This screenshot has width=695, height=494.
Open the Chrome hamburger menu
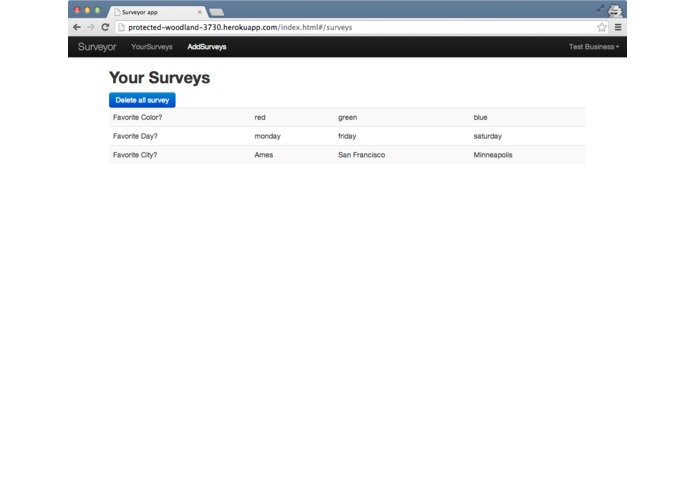618,27
